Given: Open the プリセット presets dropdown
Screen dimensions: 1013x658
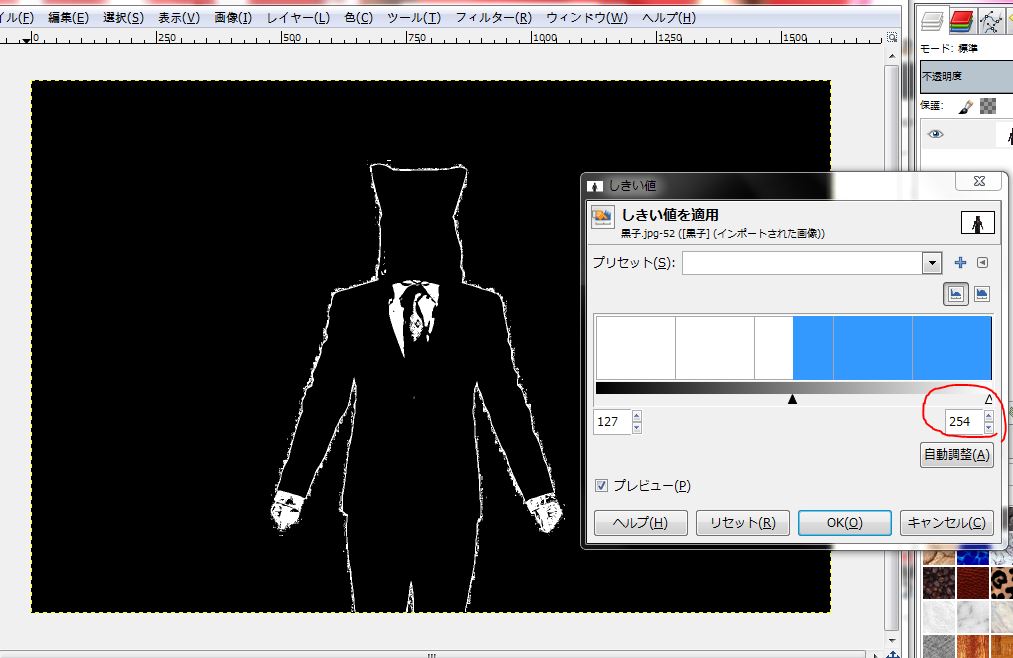Looking at the screenshot, I should coord(930,262).
